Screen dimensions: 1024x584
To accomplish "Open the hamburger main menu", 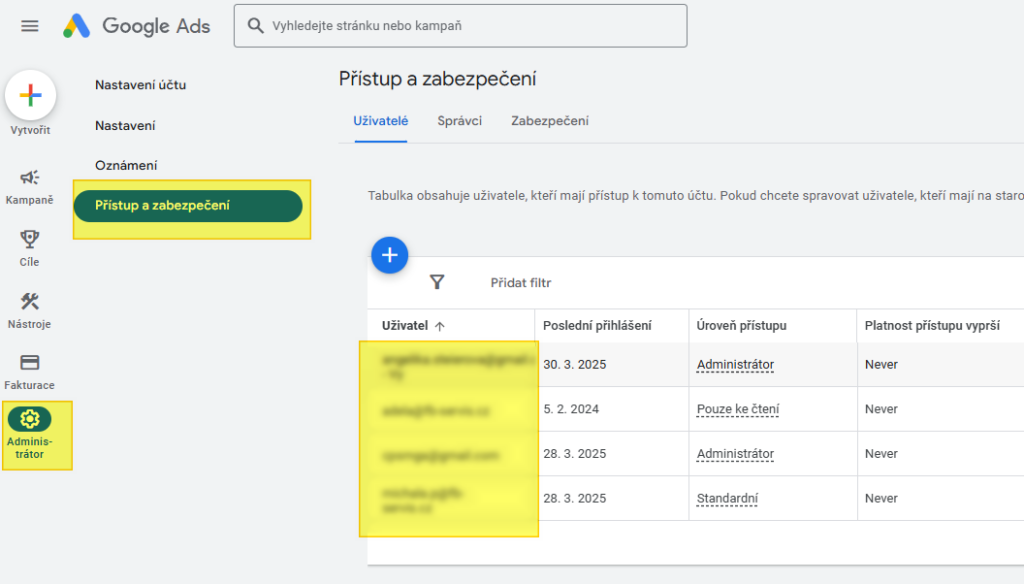I will pos(30,26).
